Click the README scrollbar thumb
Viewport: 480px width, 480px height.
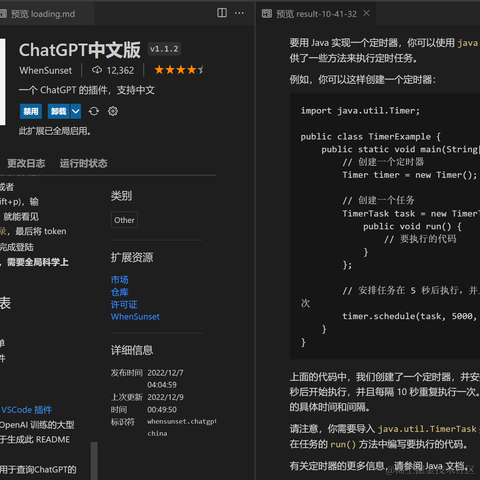tap(94, 461)
